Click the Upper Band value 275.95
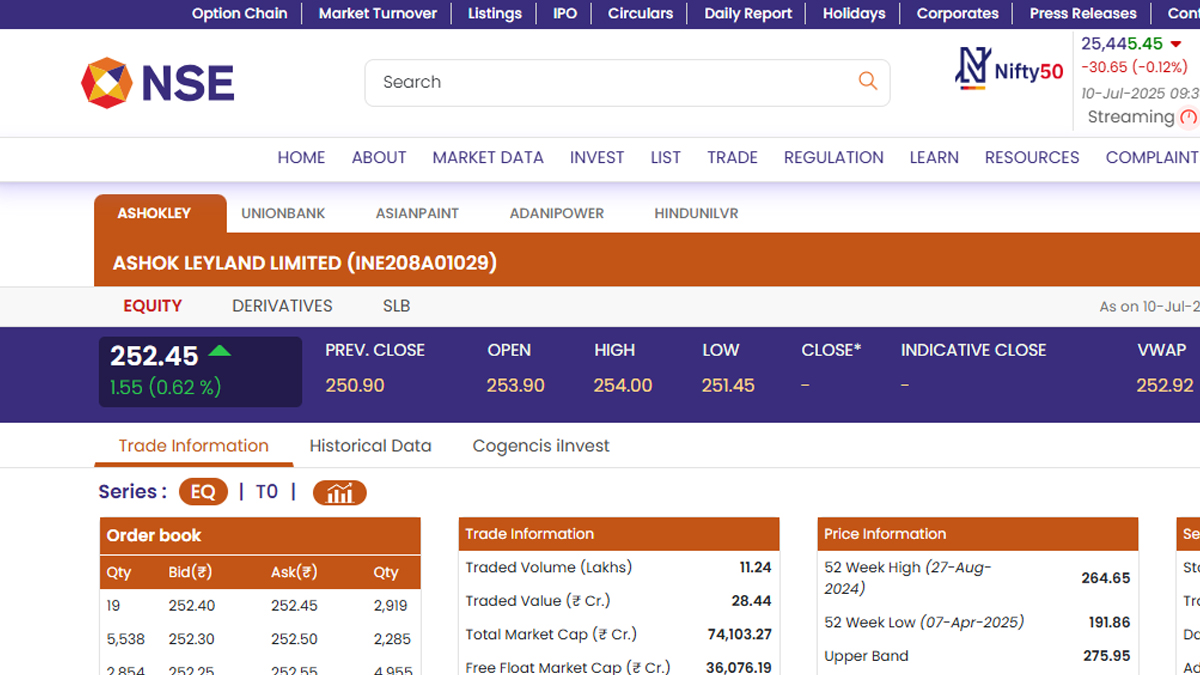The height and width of the screenshot is (675, 1200). click(1106, 657)
